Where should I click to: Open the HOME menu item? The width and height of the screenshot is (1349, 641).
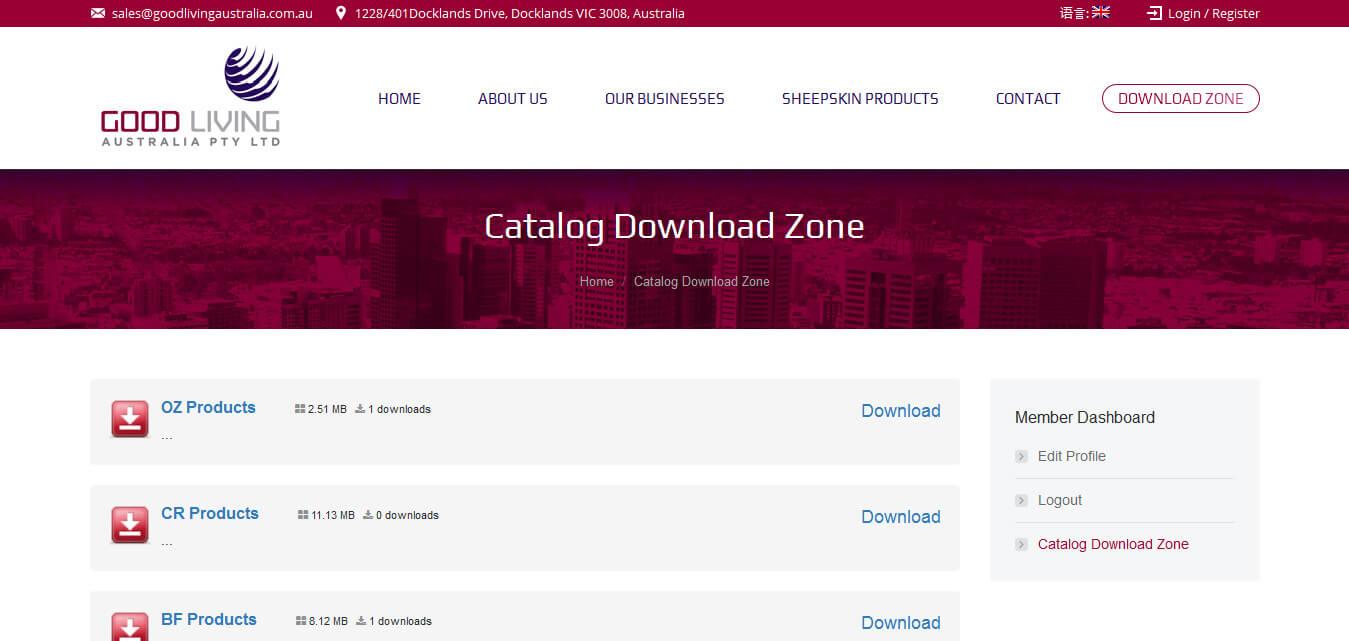[x=399, y=98]
